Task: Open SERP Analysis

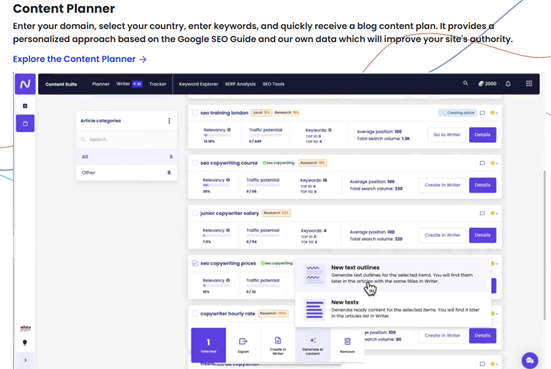Action: click(240, 84)
